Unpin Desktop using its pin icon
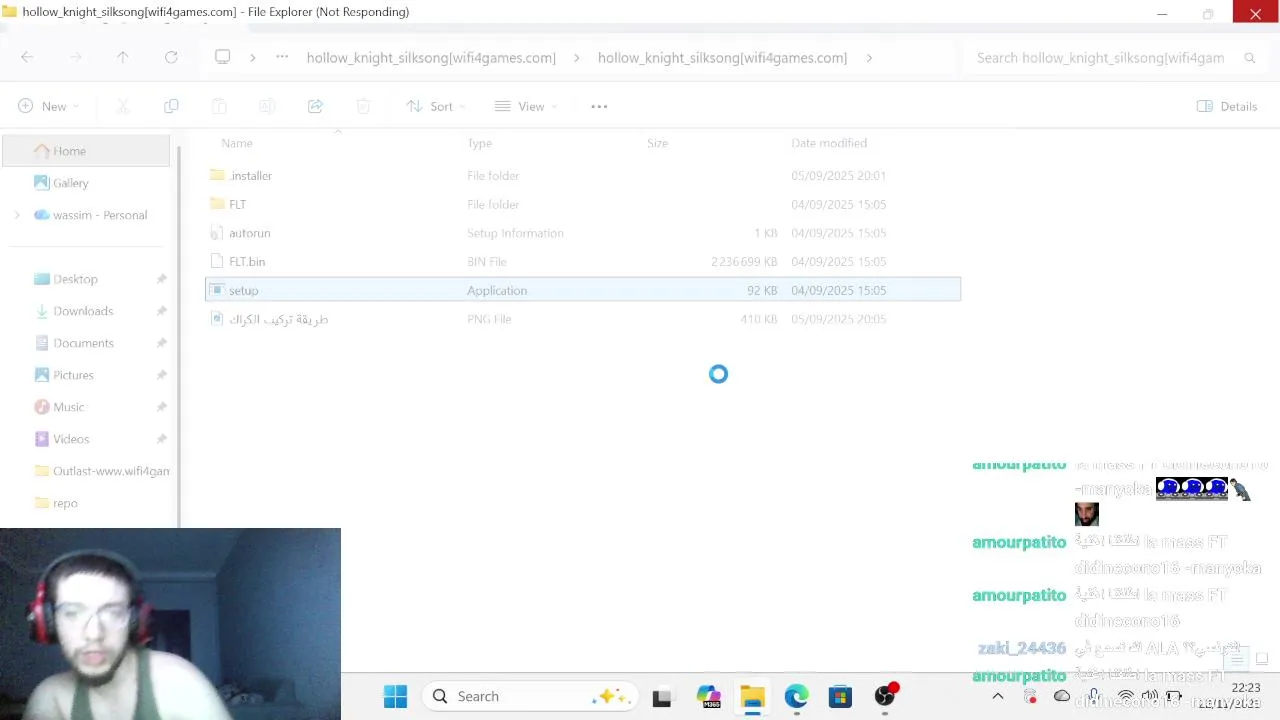The image size is (1280, 720). click(162, 279)
